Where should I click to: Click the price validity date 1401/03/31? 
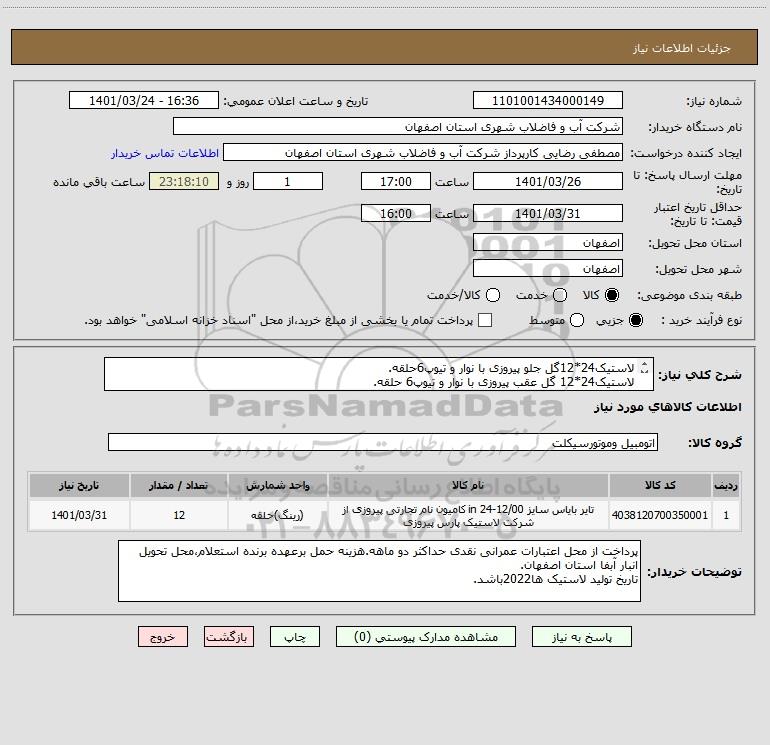click(548, 213)
